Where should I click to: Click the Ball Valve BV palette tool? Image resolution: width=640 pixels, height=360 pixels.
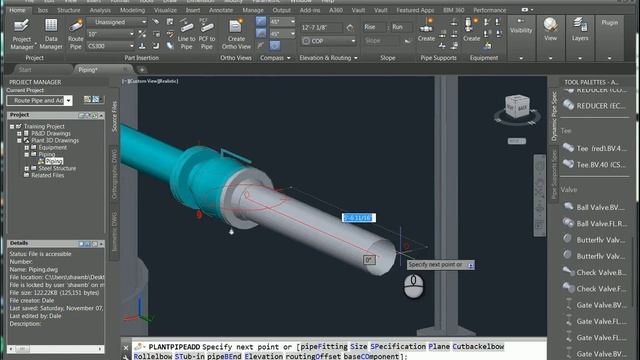click(595, 207)
